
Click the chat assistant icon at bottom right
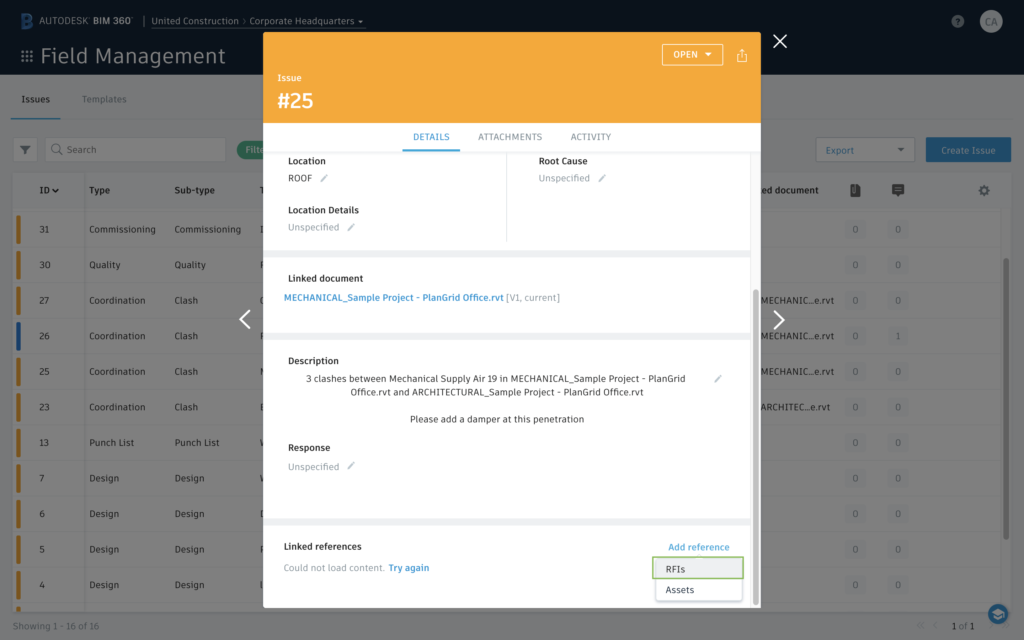pos(997,613)
